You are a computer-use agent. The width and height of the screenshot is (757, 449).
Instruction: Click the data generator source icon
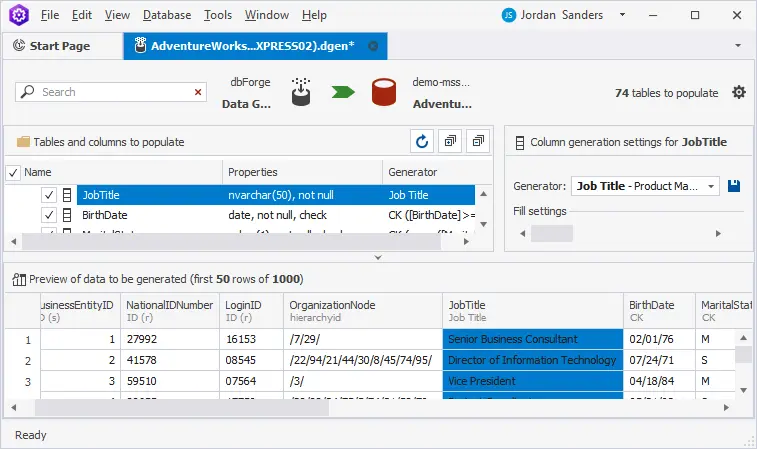301,92
